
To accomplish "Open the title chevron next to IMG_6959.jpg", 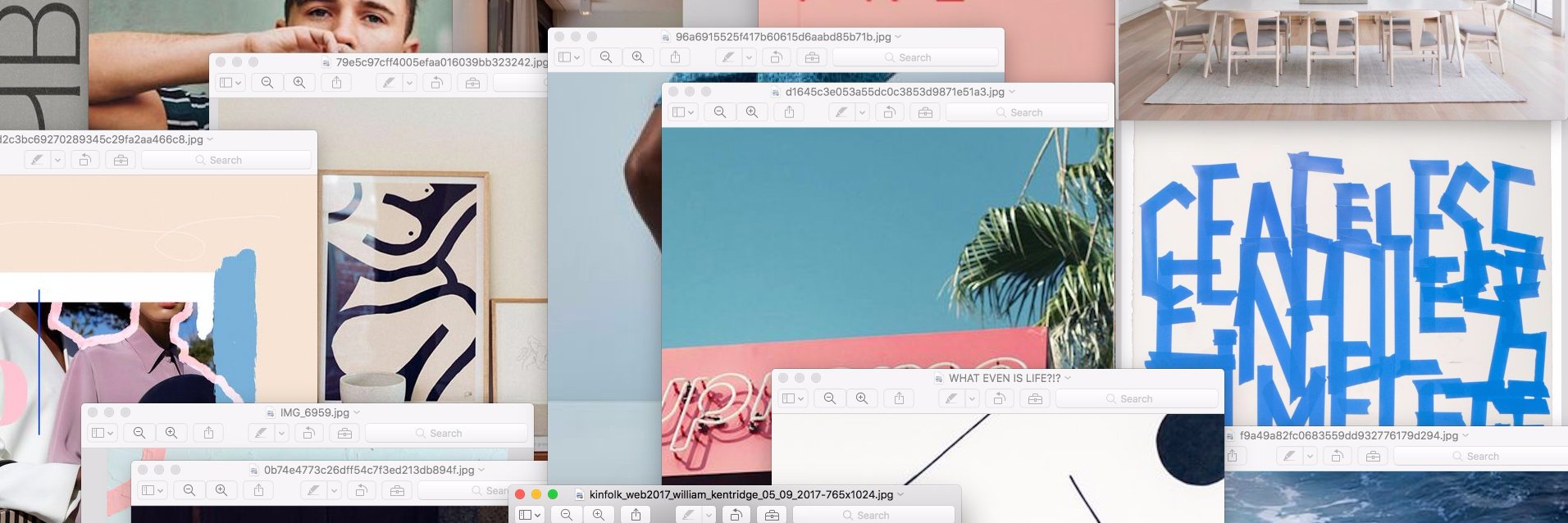I will tap(357, 412).
